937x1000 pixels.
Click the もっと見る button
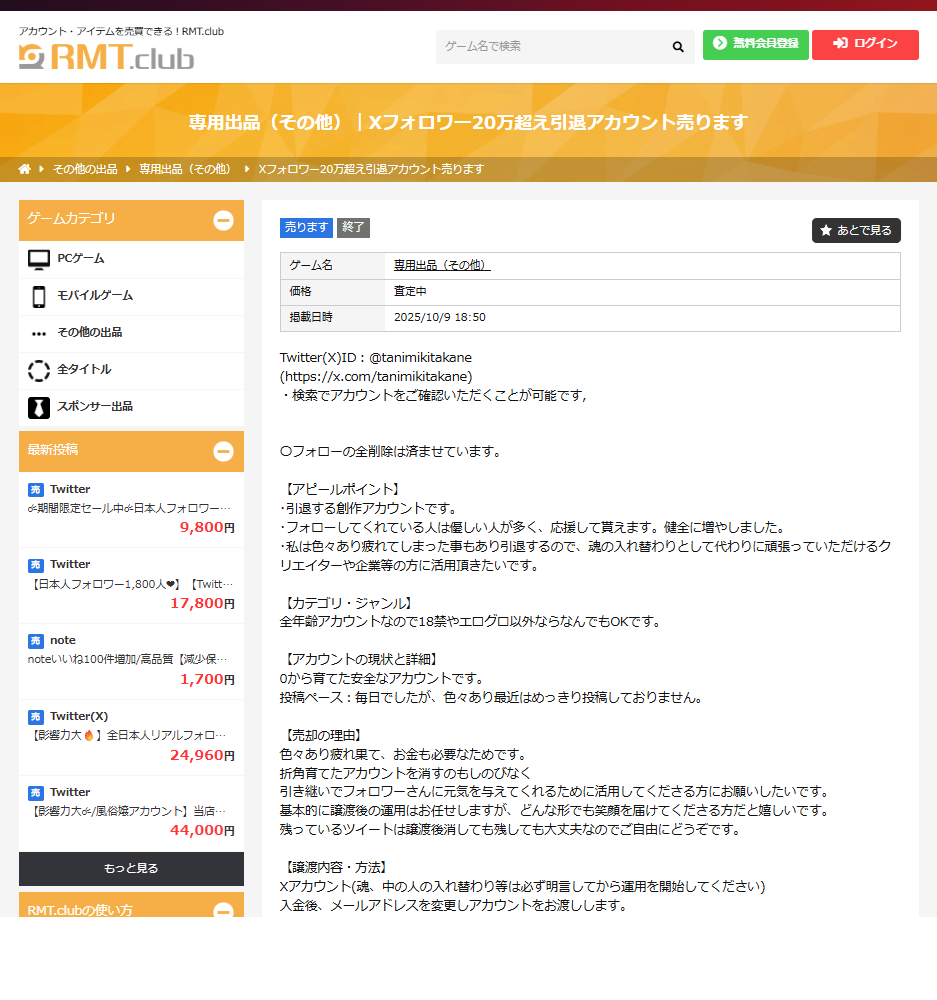(131, 868)
